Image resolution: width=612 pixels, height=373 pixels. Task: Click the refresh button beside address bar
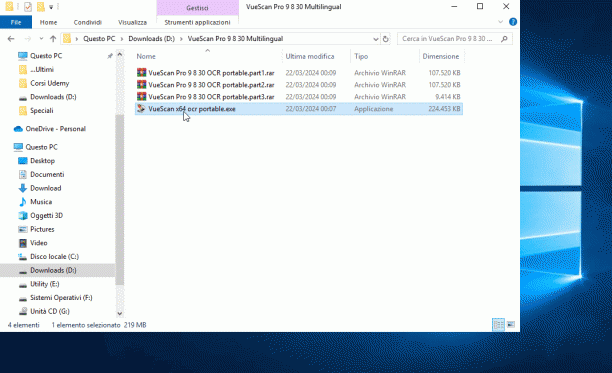(386, 39)
